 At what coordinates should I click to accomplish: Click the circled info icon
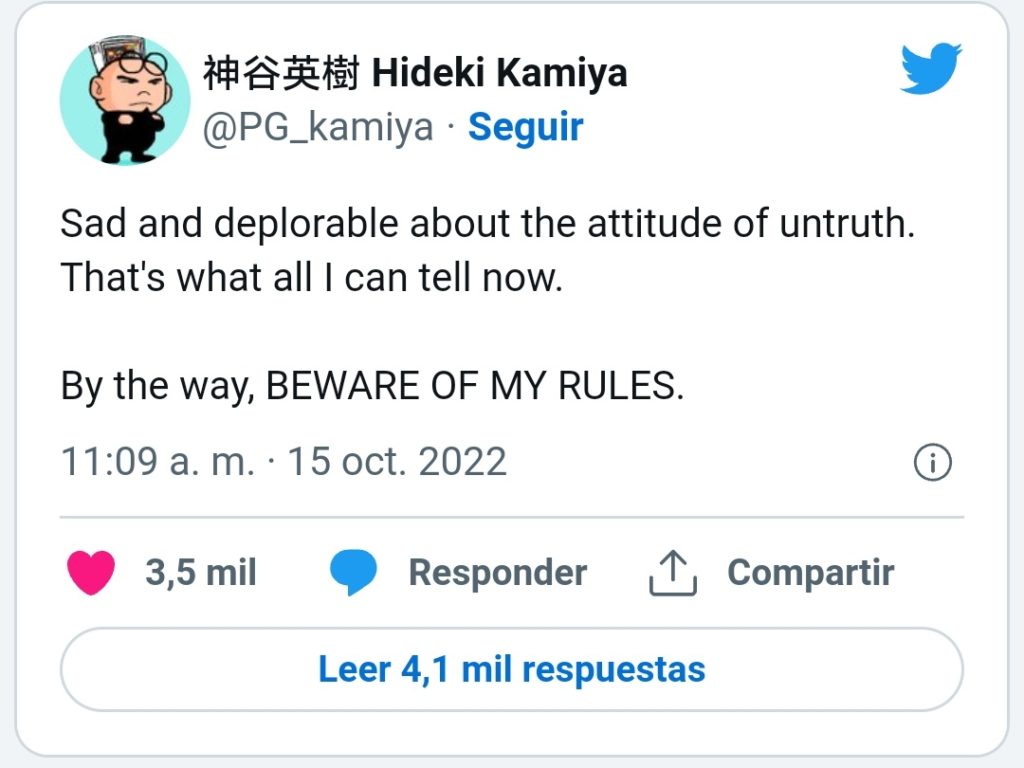click(933, 462)
